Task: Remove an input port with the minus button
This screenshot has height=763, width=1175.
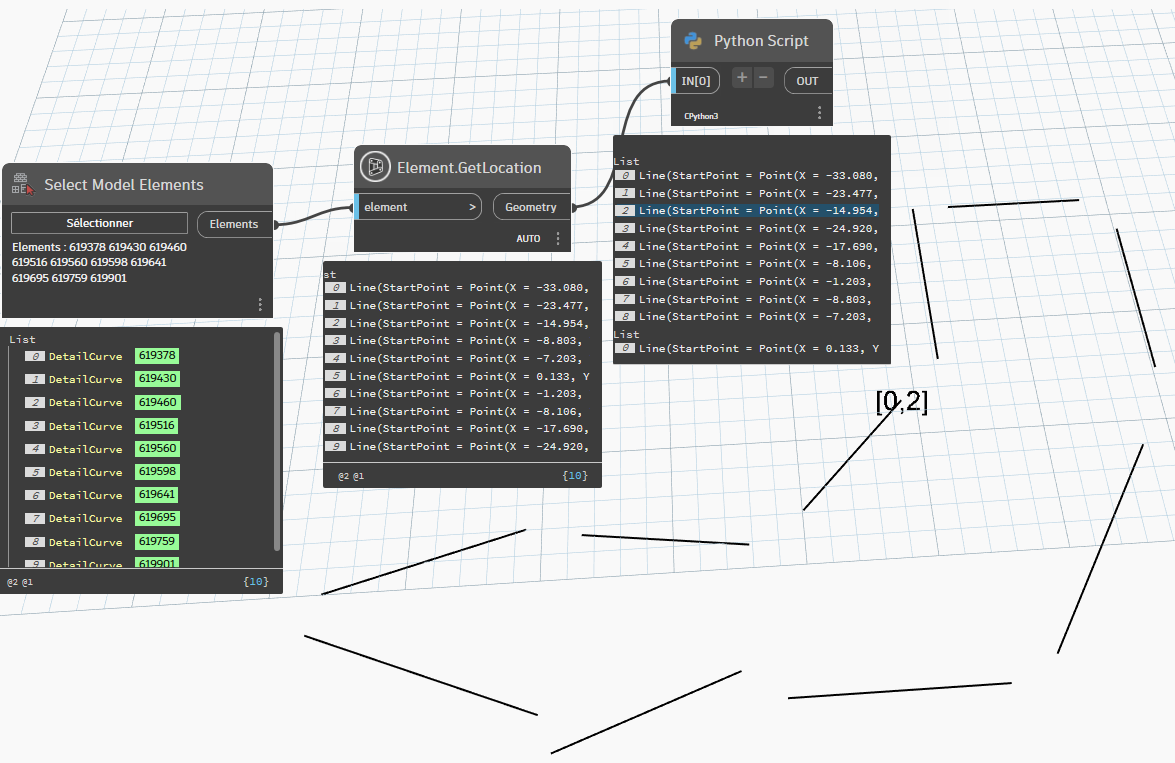Action: coord(763,77)
